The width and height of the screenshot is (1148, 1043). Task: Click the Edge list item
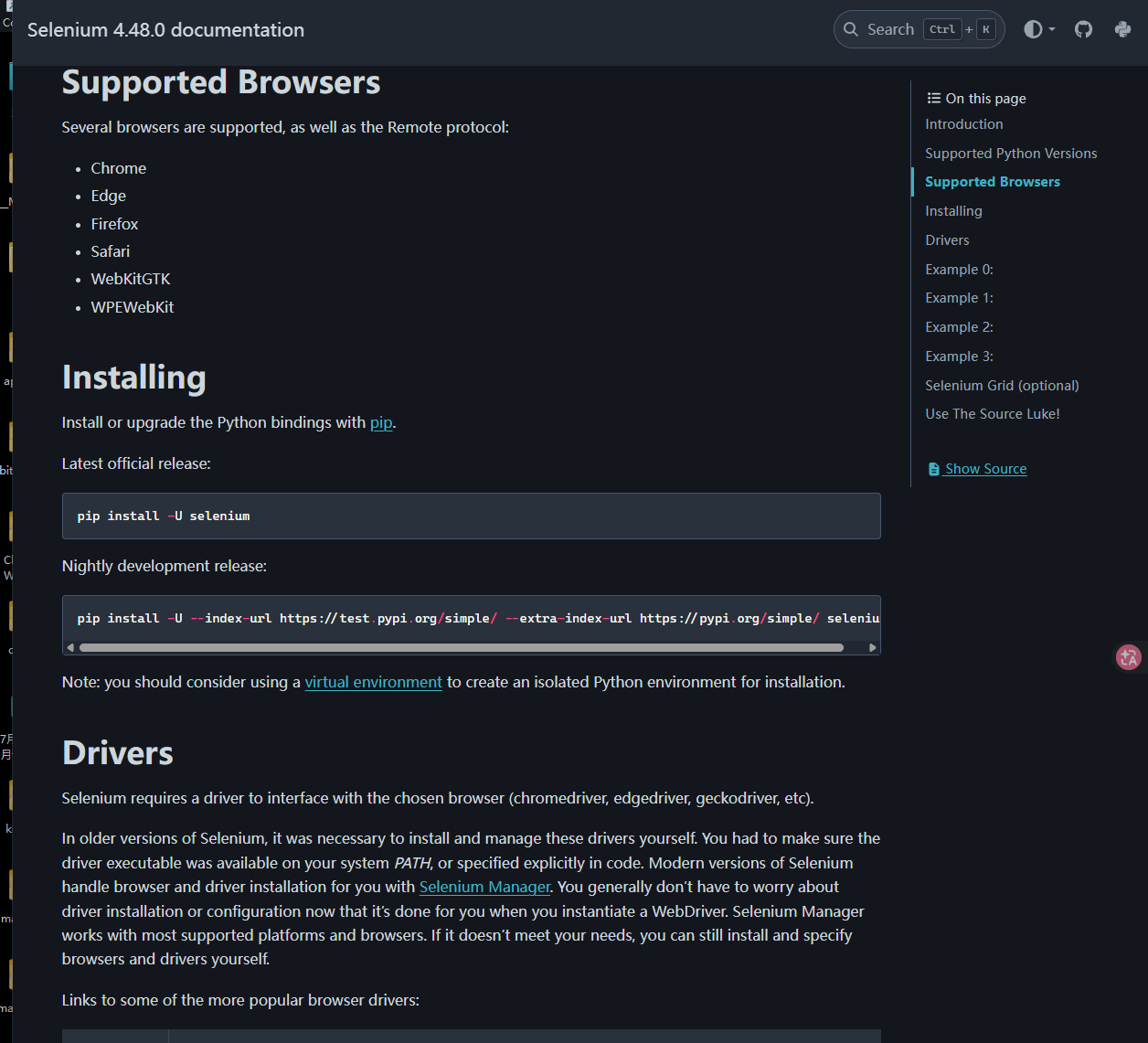(109, 196)
